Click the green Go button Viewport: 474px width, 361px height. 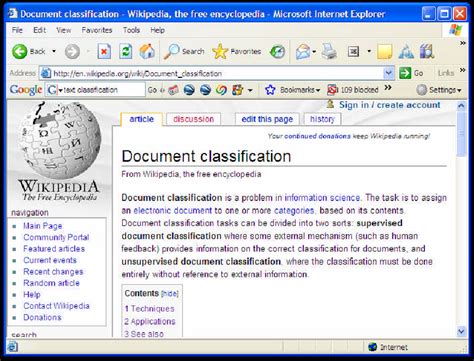[411, 73]
